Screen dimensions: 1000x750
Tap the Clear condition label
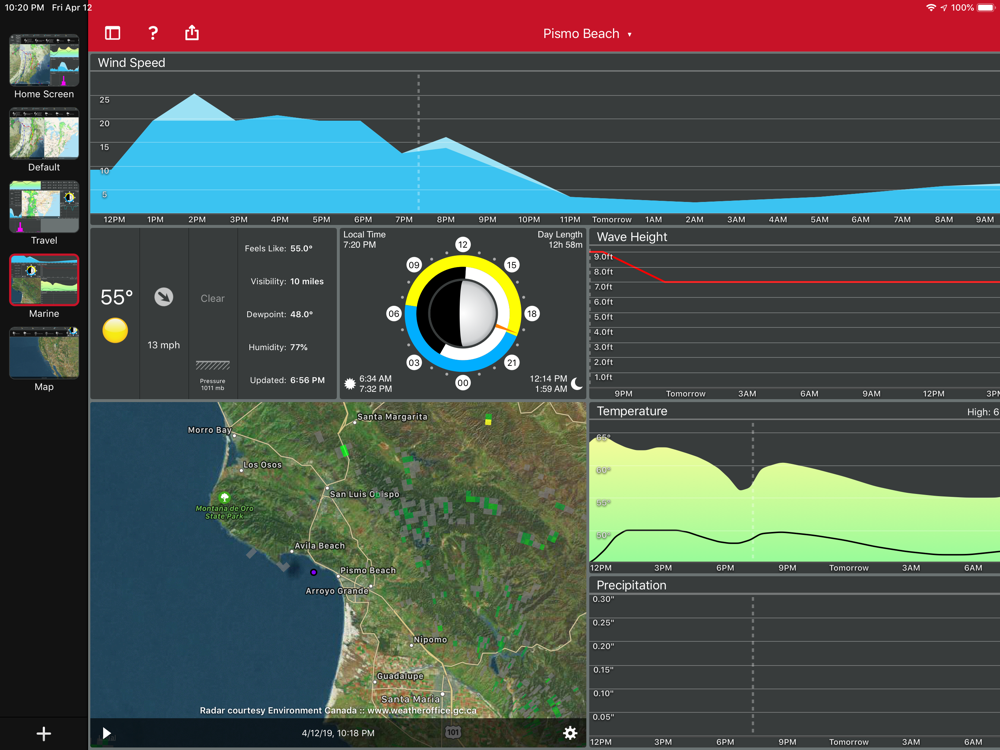click(212, 298)
